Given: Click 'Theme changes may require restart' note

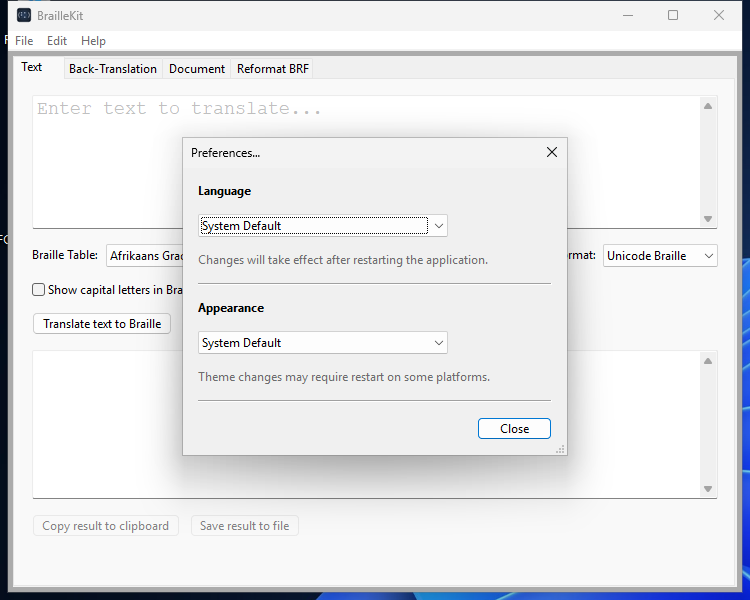Looking at the screenshot, I should click(x=344, y=377).
